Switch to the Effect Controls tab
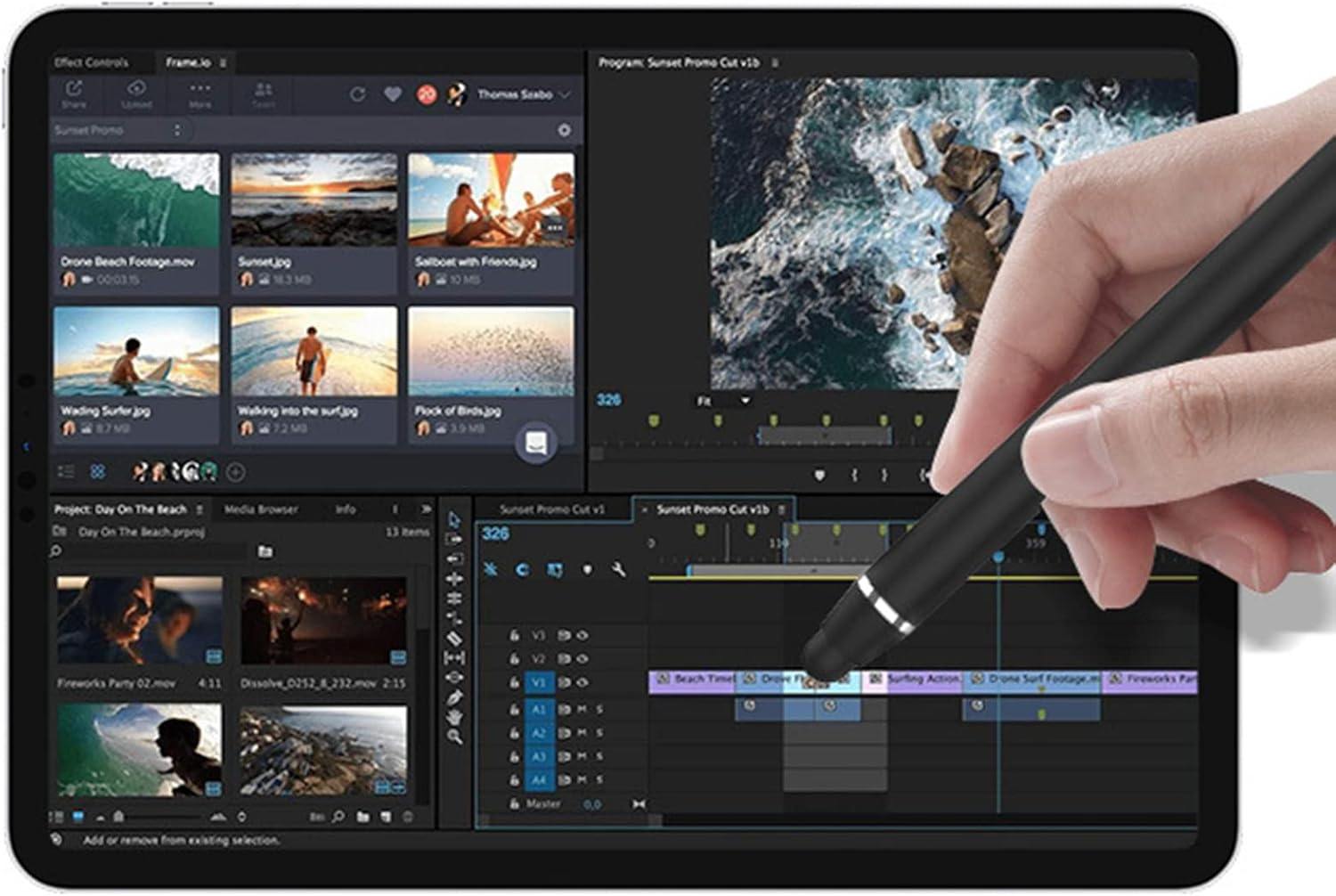The image size is (1336, 896). click(x=92, y=62)
